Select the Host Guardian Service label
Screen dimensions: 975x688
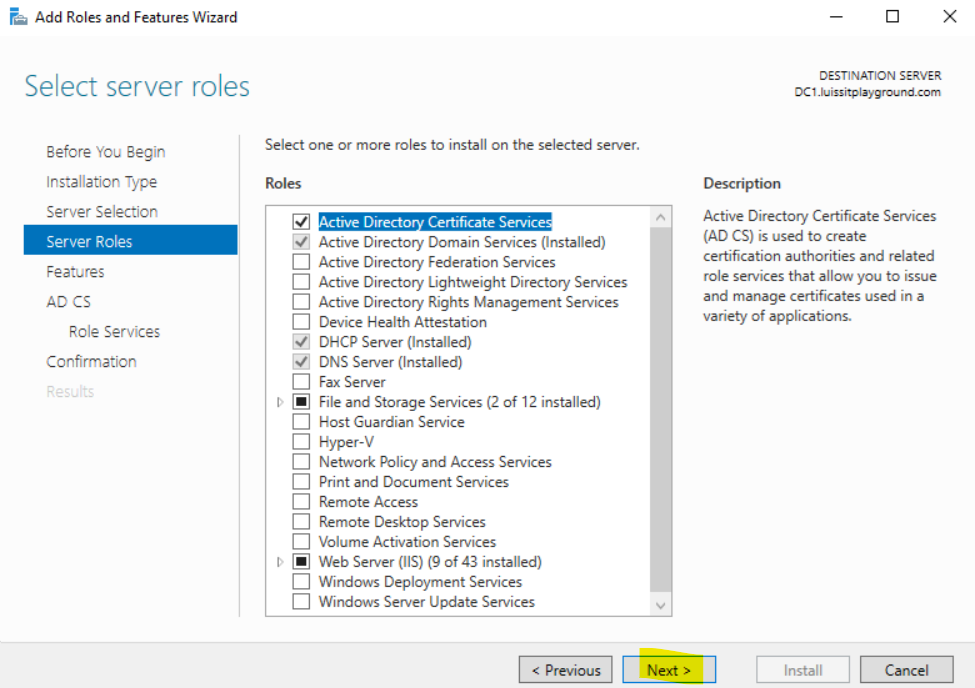[392, 422]
